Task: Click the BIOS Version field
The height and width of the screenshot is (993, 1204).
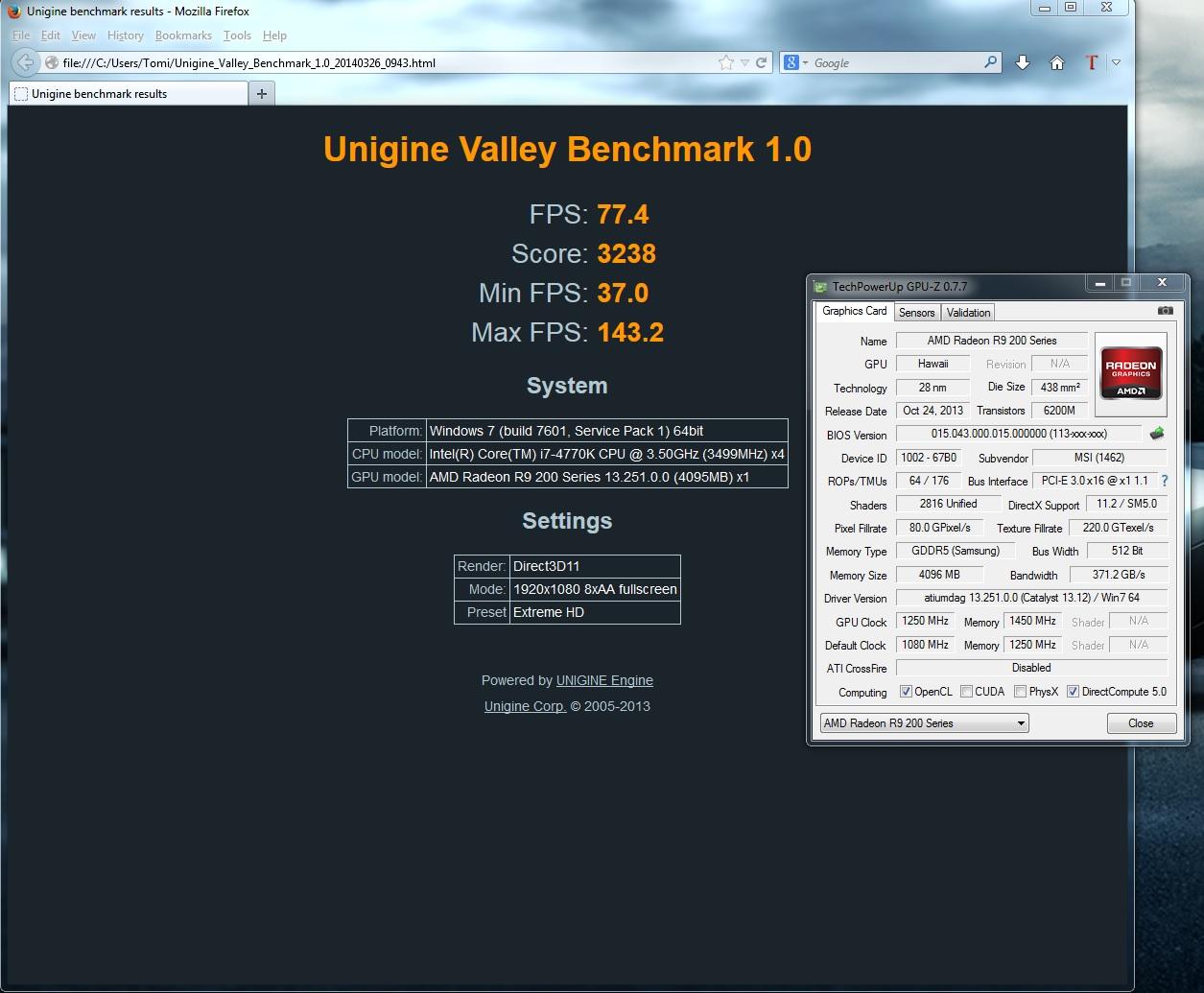Action: 1019,434
